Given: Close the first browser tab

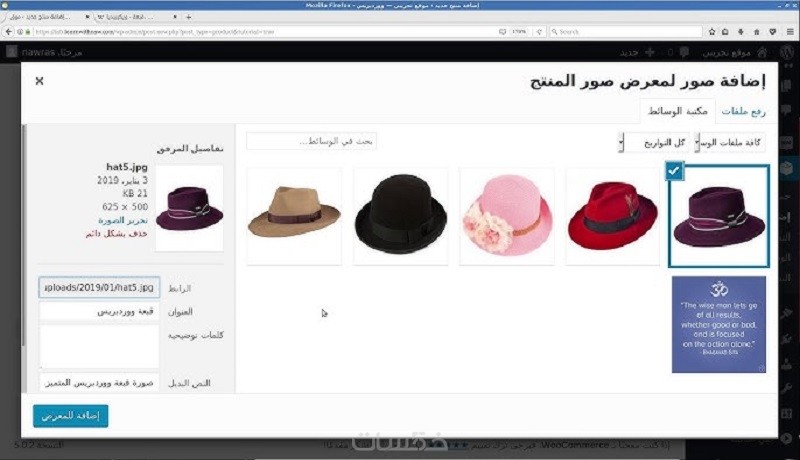Looking at the screenshot, I should [87, 17].
